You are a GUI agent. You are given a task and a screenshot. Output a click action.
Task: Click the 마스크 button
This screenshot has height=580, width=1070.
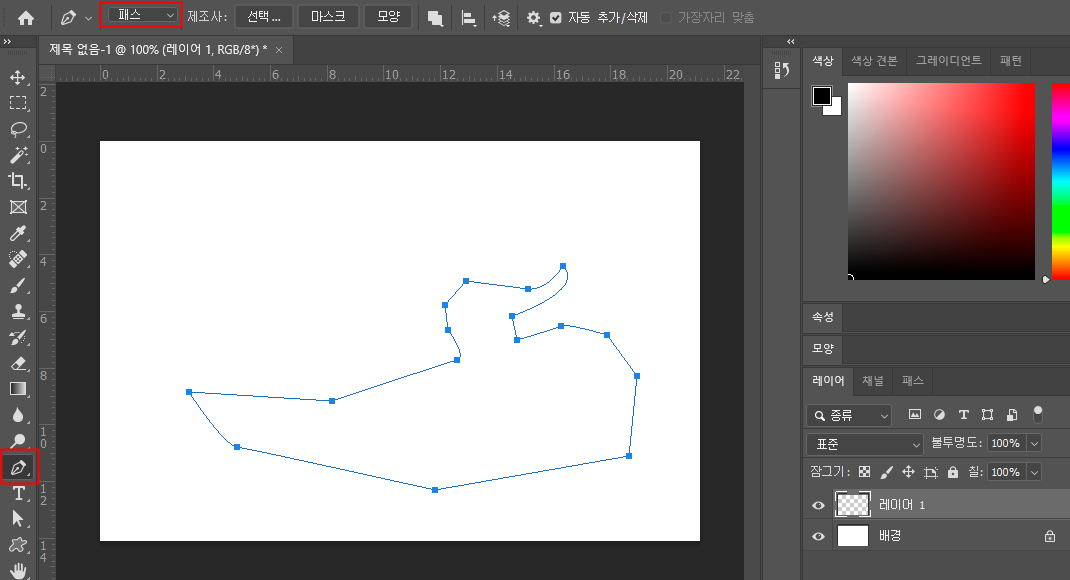click(x=328, y=17)
